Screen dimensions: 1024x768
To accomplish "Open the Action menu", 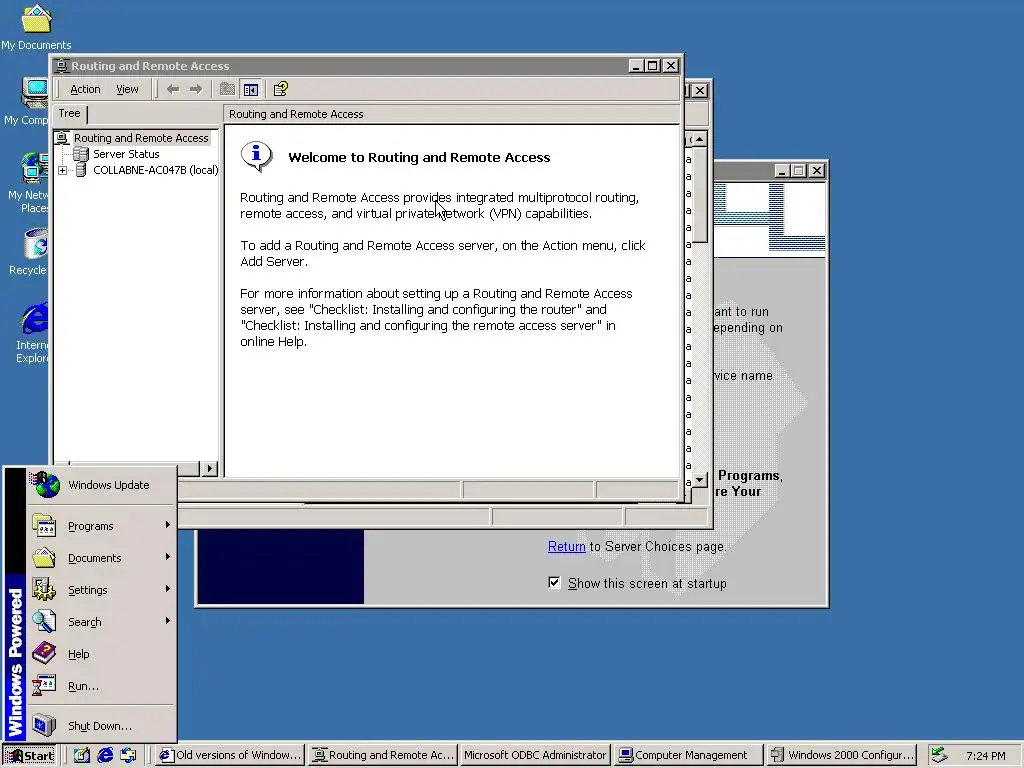I will 85,89.
